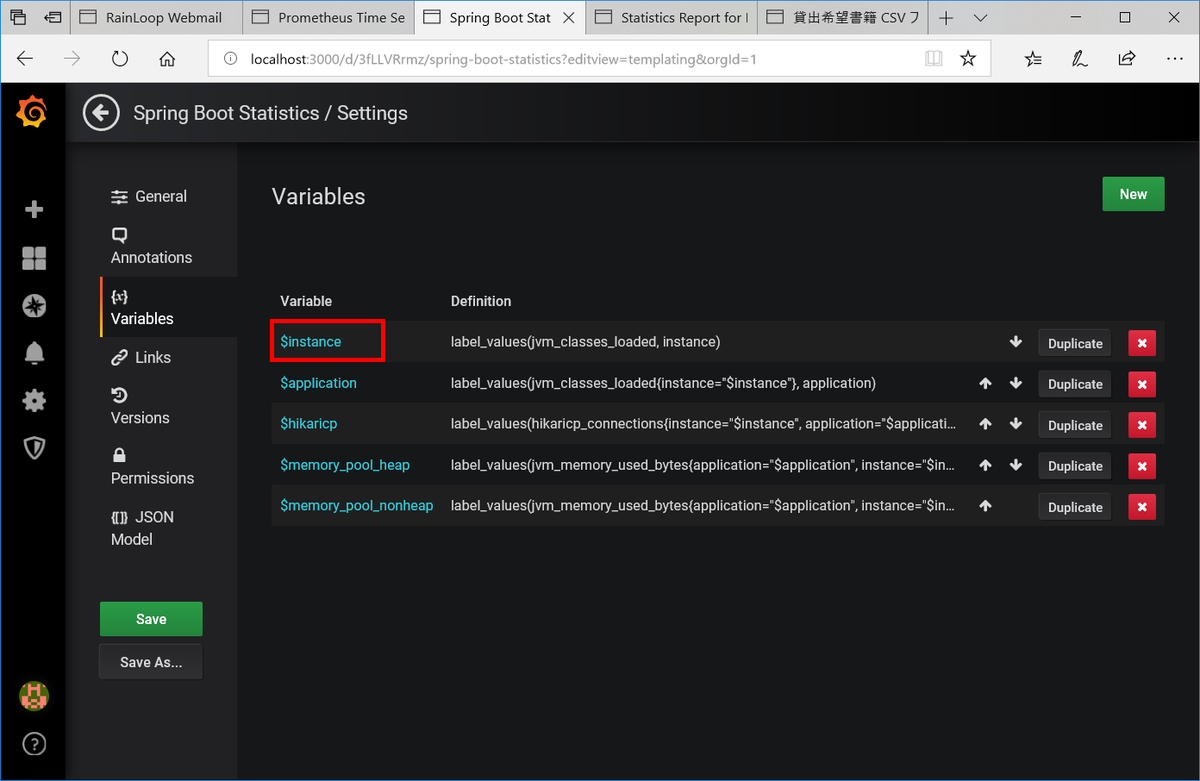The image size is (1200, 781).
Task: Click the back arrow beside Spring Boot Statistics
Action: (x=101, y=113)
